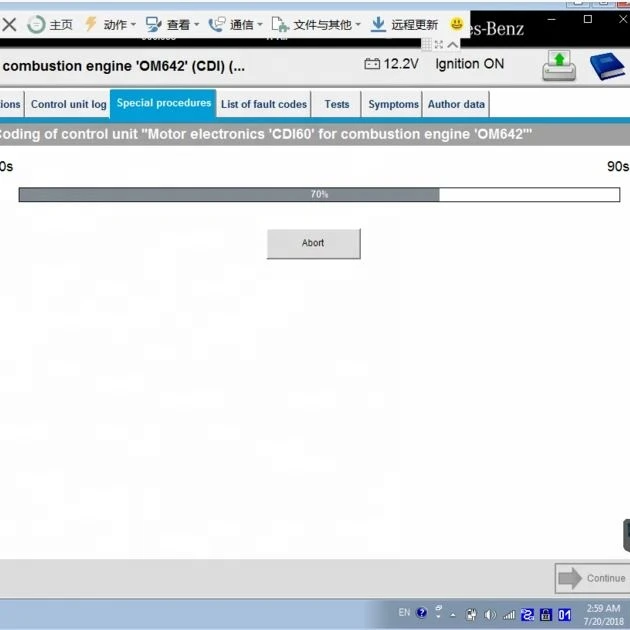
Task: Click the grid icon below the remote toolbar
Action: coord(426,44)
